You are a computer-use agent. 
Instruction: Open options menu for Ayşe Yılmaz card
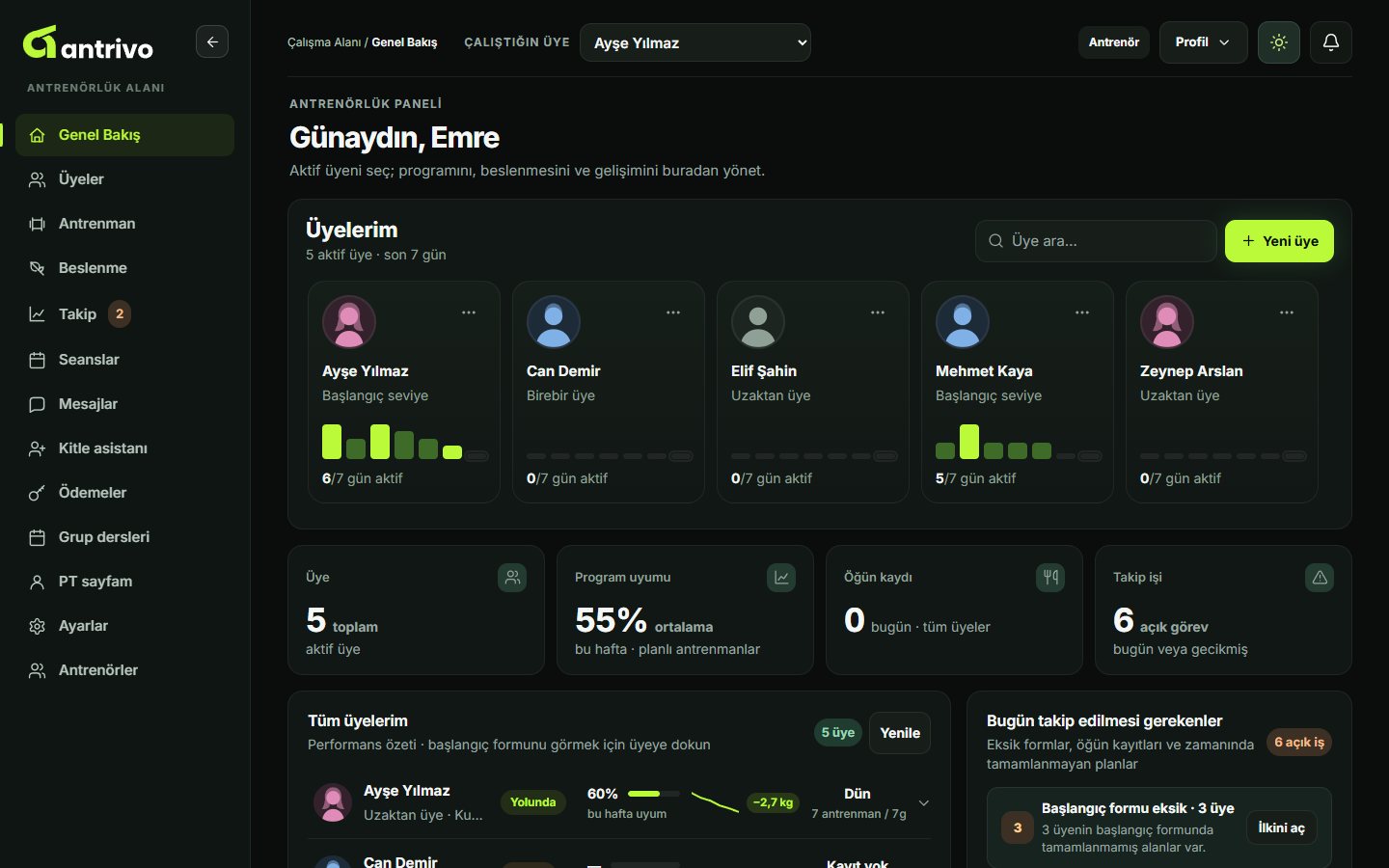(469, 312)
